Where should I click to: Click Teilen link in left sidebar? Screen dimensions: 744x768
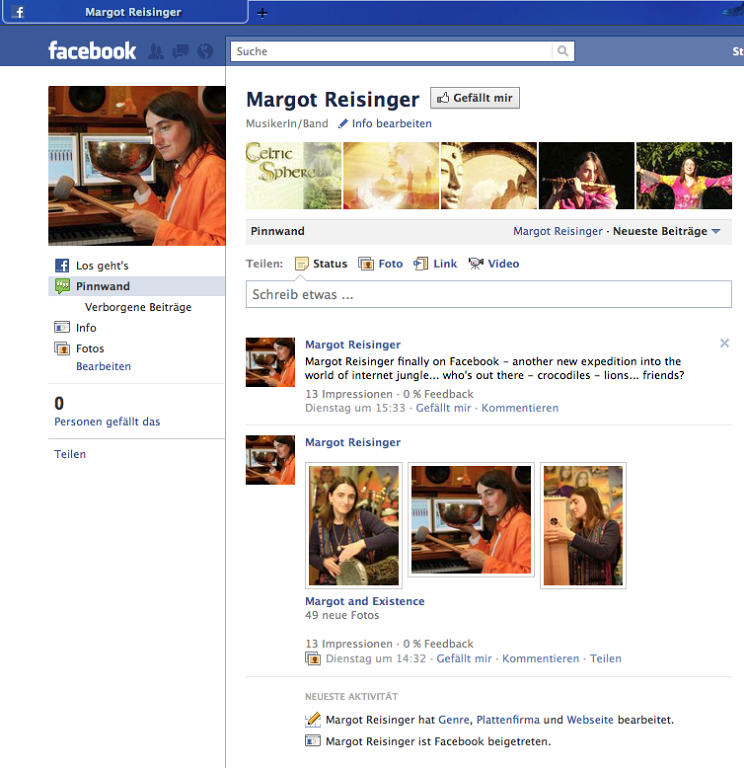click(70, 454)
